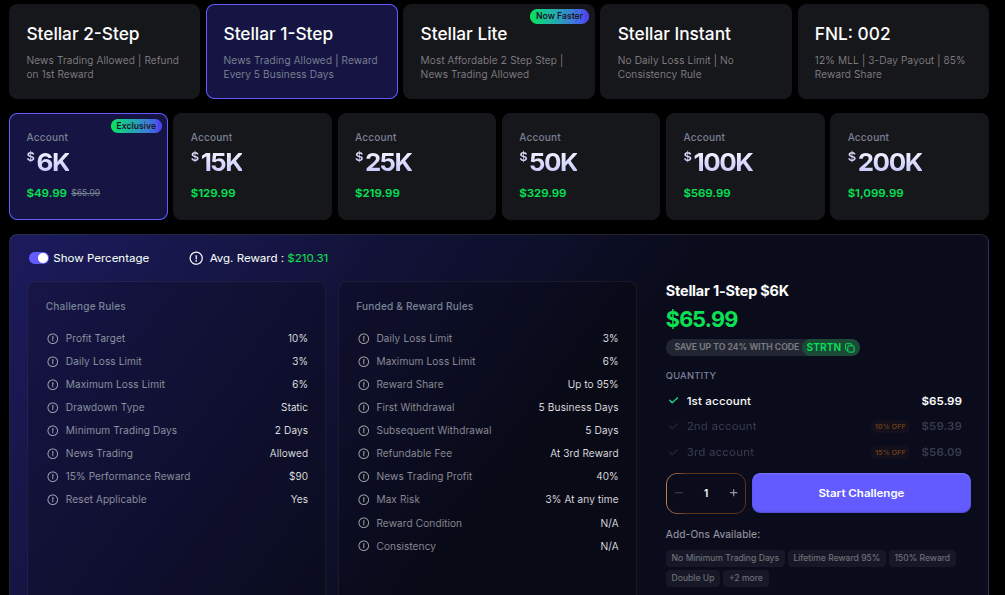Viewport: 1005px width, 595px height.
Task: Click info icon next to Avg. Reward
Action: [196, 258]
